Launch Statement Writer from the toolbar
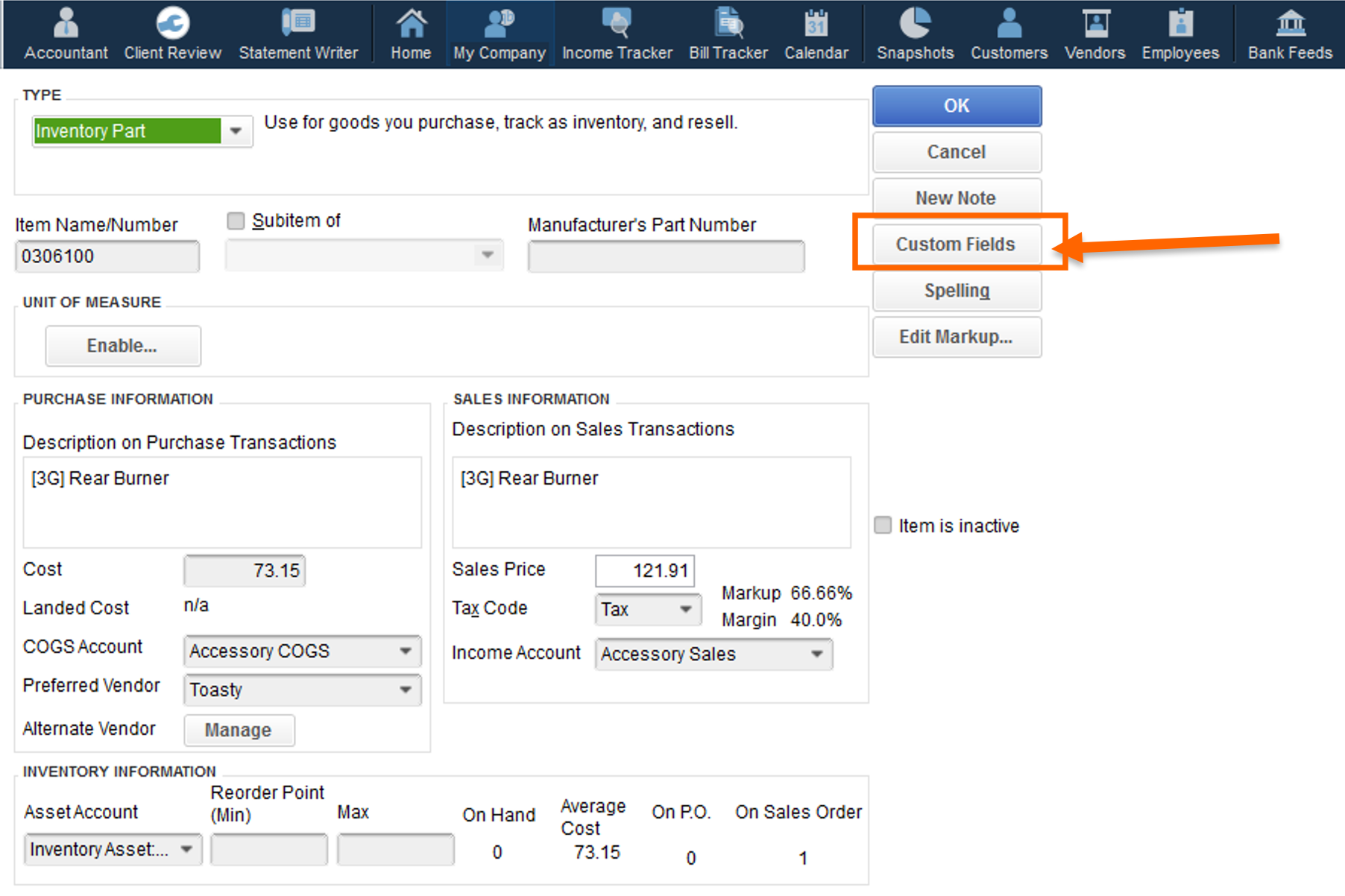The image size is (1345, 896). click(298, 34)
